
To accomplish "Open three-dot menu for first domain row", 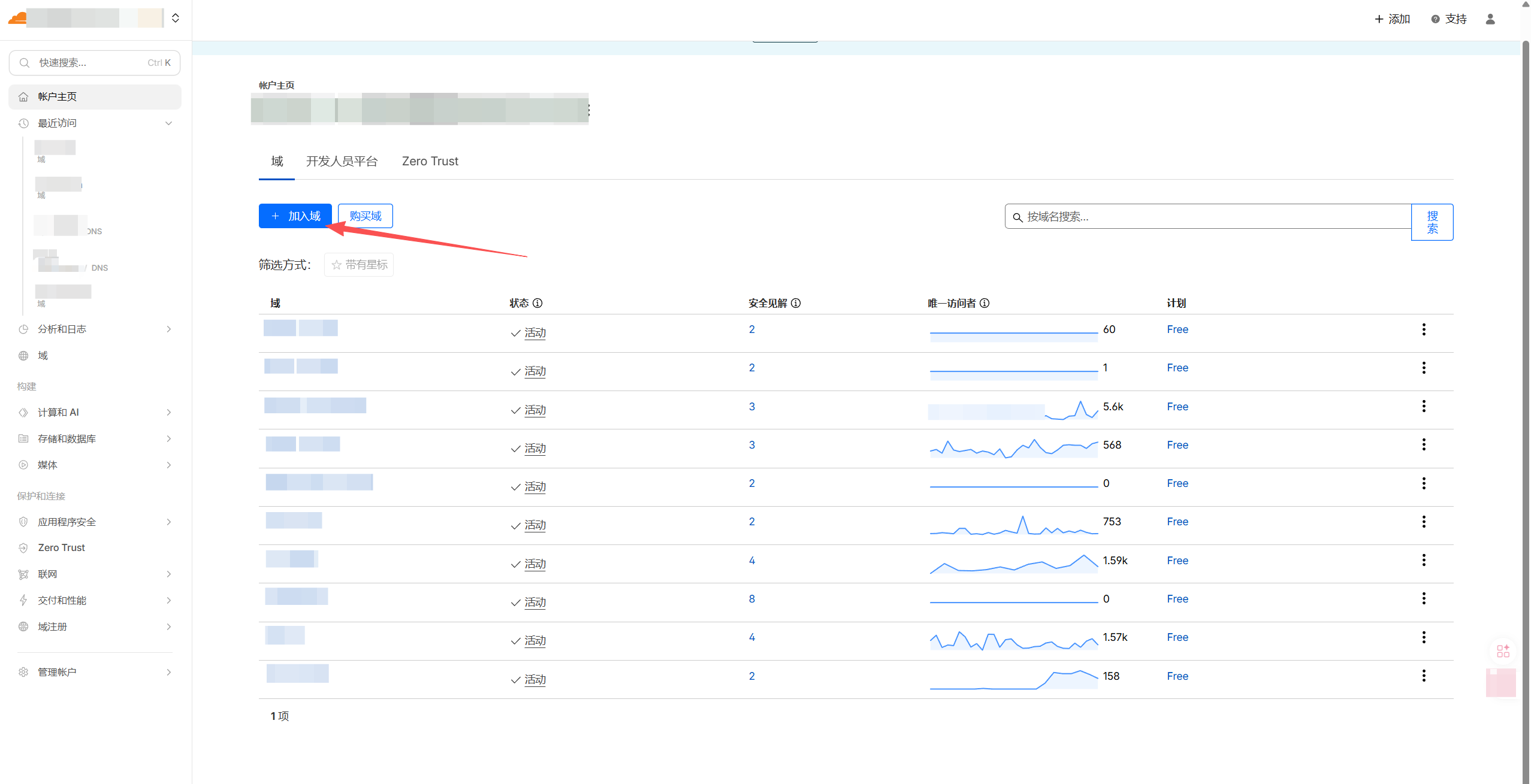I will click(1424, 329).
